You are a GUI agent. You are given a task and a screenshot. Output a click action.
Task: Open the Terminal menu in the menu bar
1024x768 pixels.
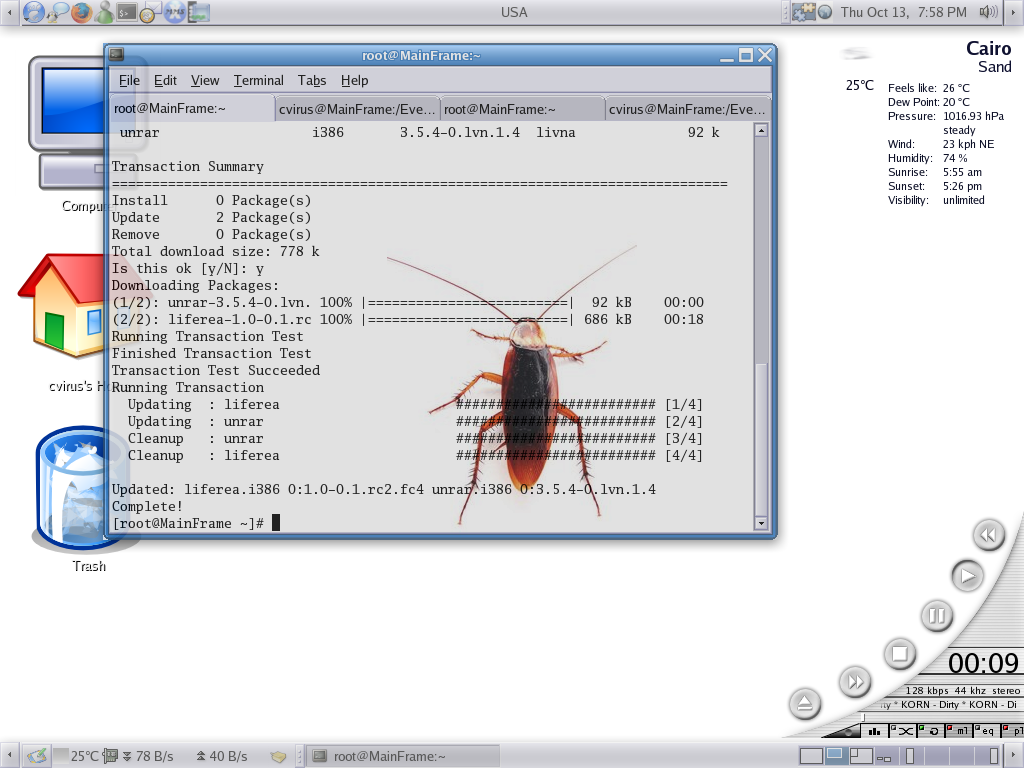258,80
